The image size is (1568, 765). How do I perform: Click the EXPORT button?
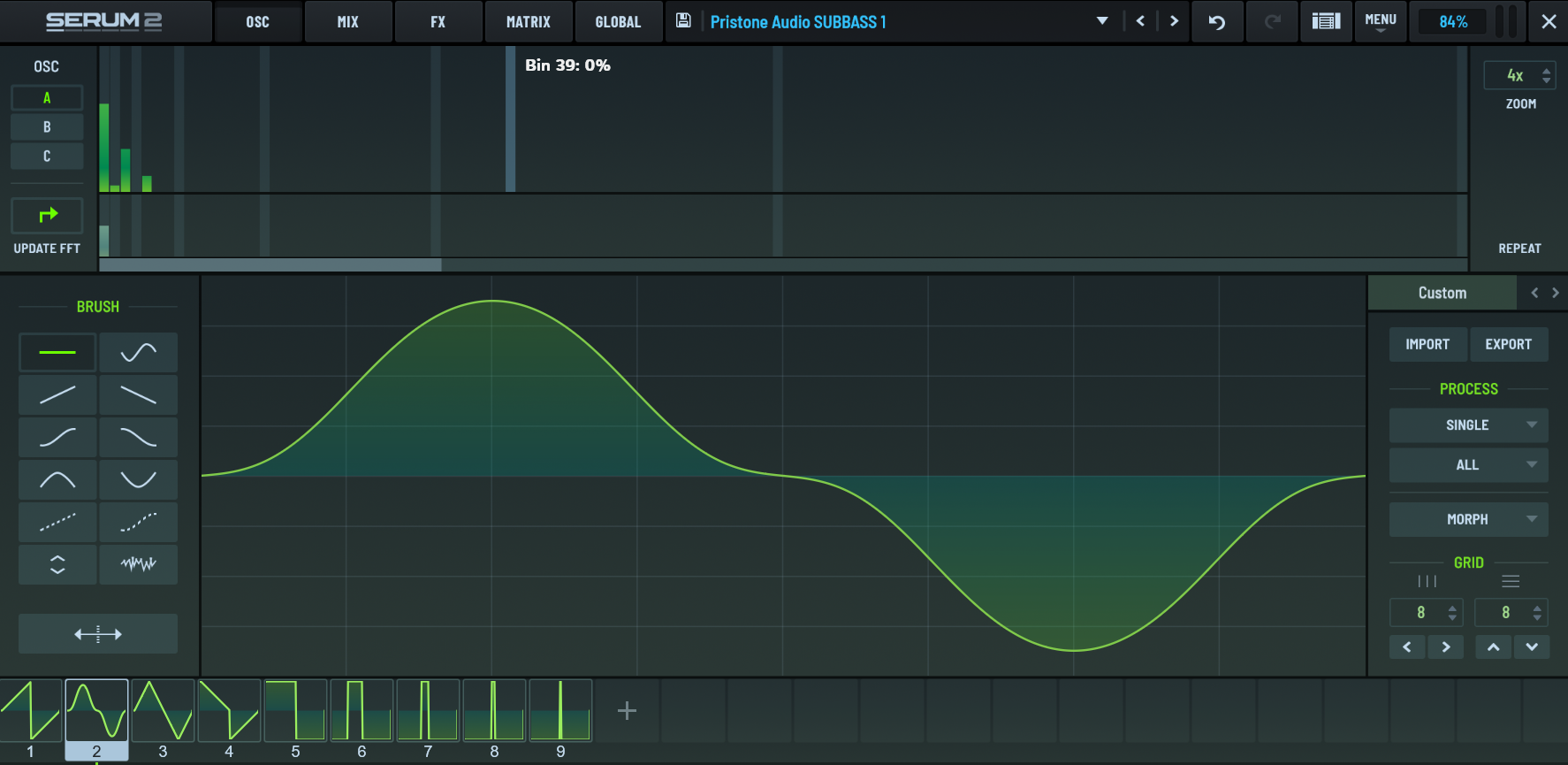1509,344
